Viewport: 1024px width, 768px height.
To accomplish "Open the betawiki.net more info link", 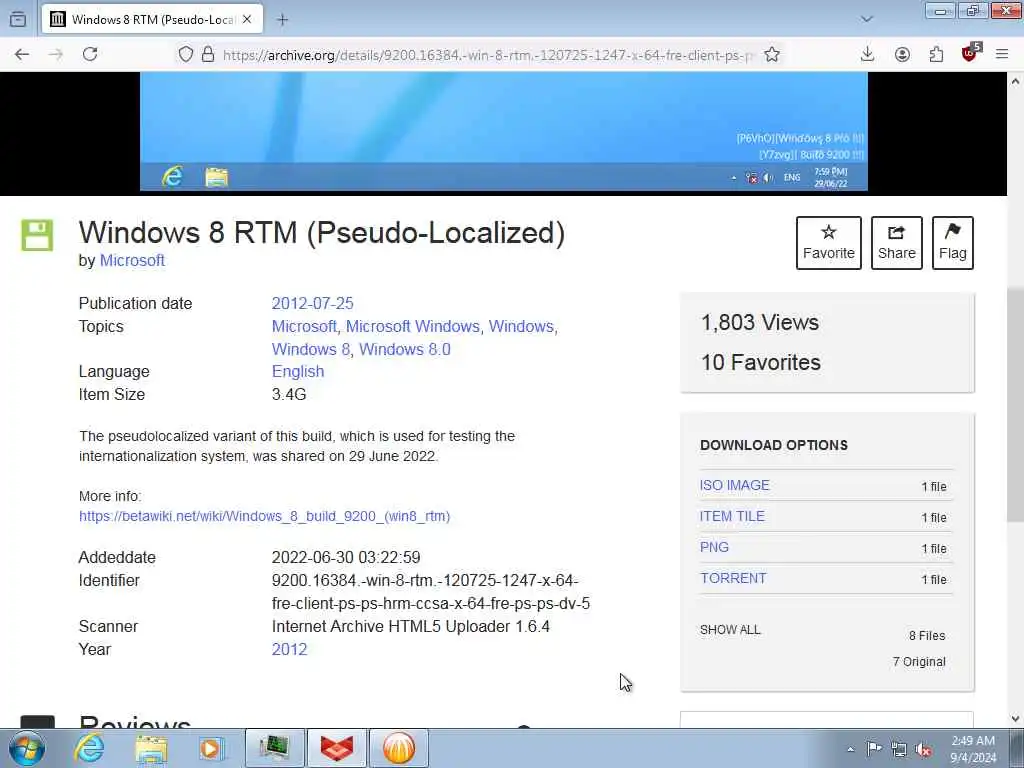I will coord(264,516).
